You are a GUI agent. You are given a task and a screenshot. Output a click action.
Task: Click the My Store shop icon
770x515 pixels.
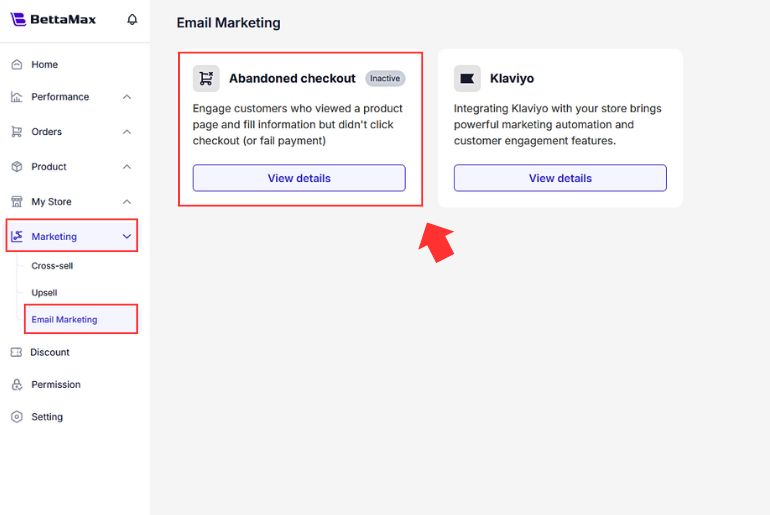coord(16,202)
